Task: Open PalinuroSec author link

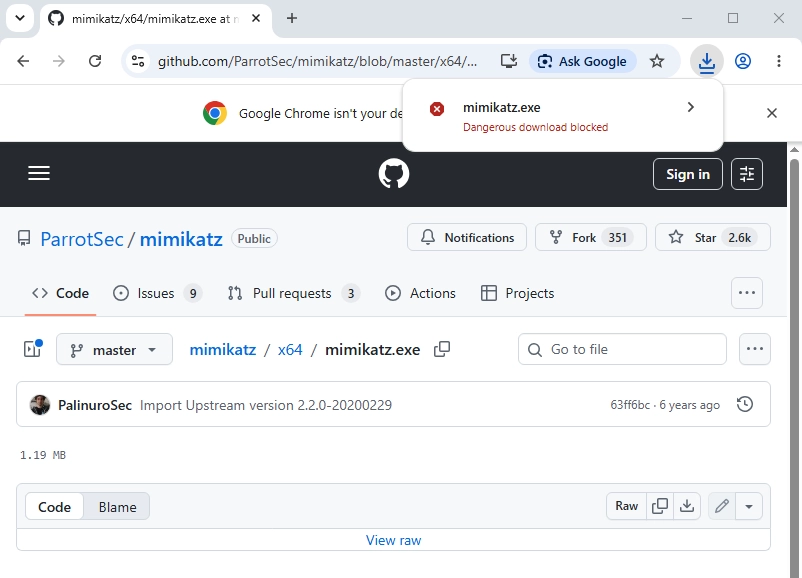Action: [95, 405]
